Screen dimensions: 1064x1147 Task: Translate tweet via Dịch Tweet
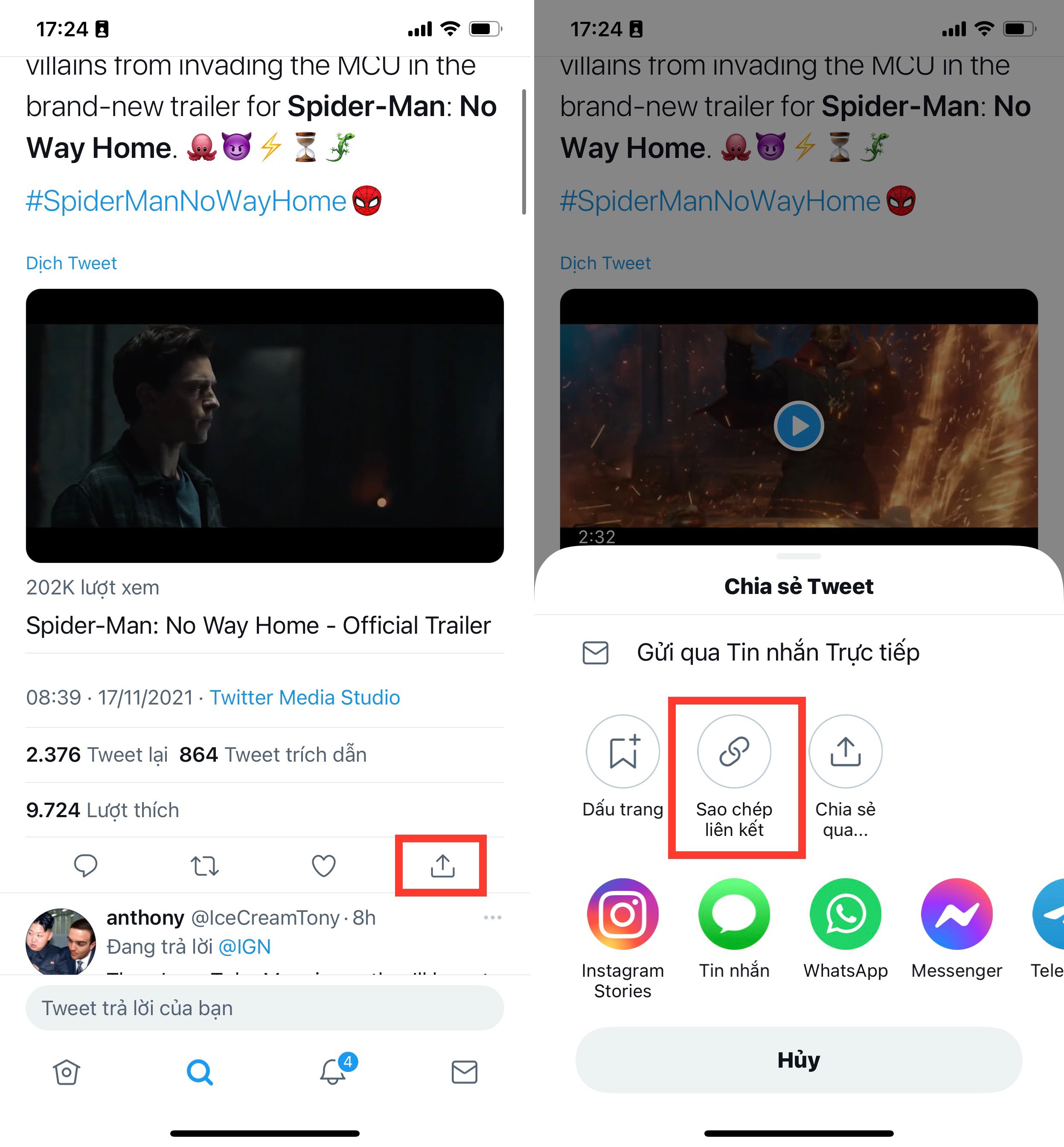click(72, 263)
